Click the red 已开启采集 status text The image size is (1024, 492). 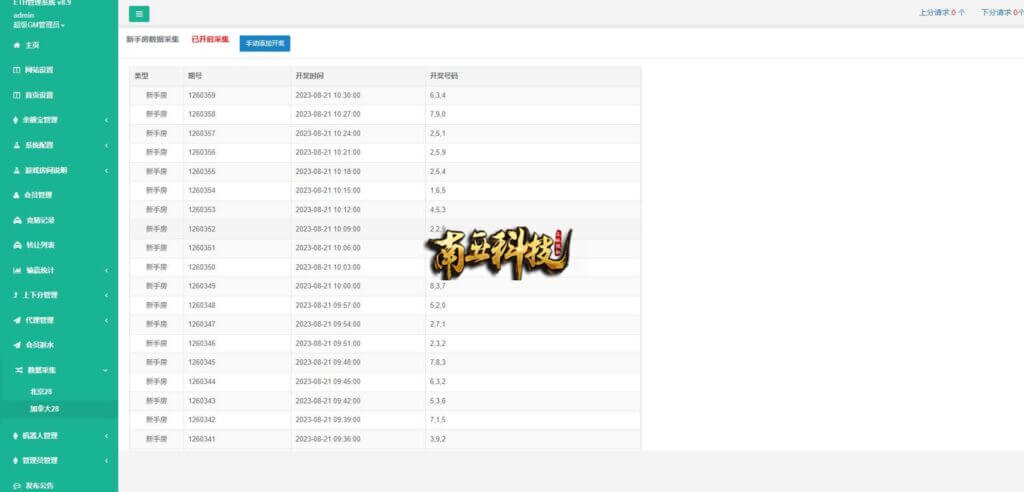[210, 39]
